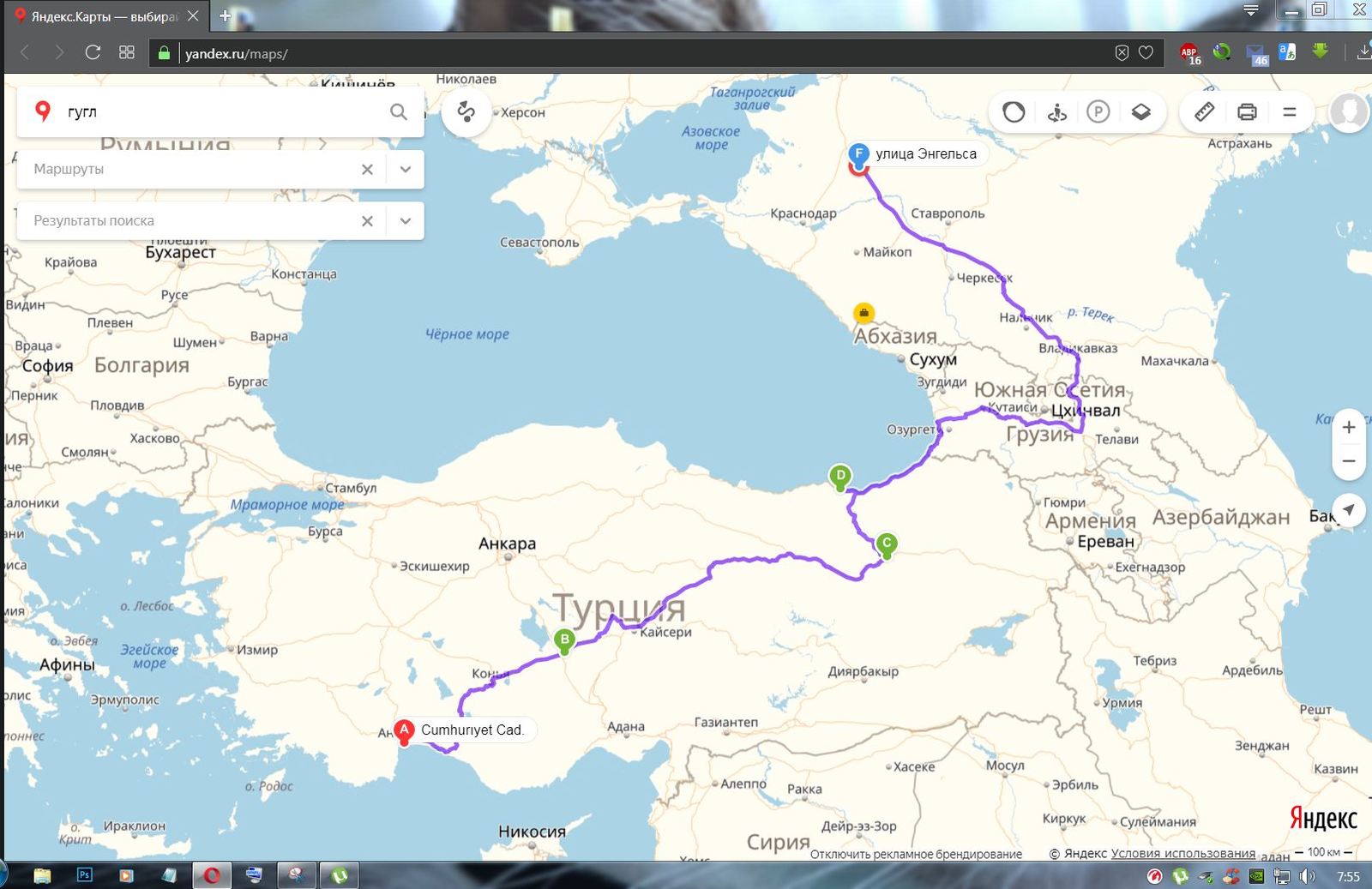This screenshot has width=1372, height=889.
Task: Open Photoshop from taskbar
Action: [84, 875]
